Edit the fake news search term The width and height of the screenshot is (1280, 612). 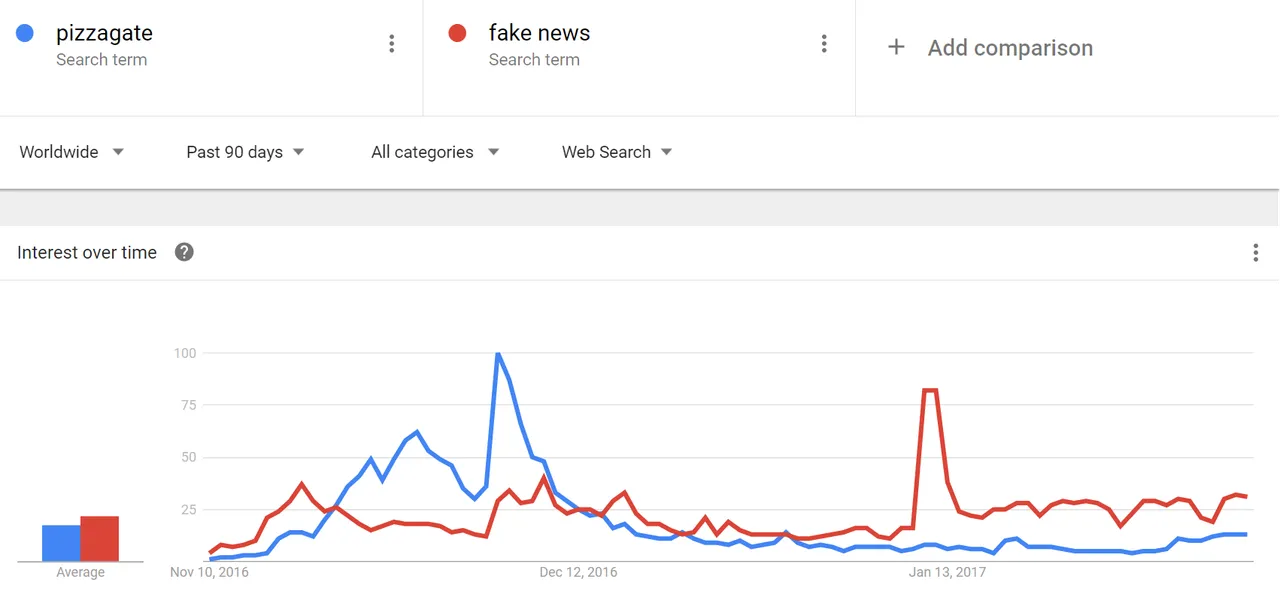[539, 33]
